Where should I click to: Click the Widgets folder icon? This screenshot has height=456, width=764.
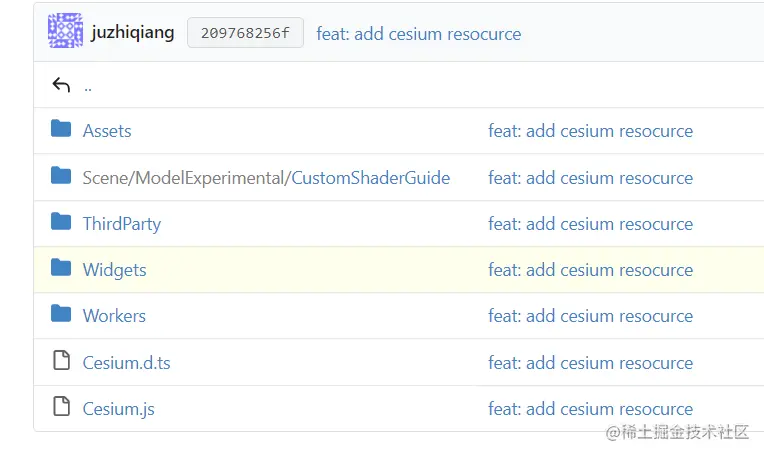61,269
